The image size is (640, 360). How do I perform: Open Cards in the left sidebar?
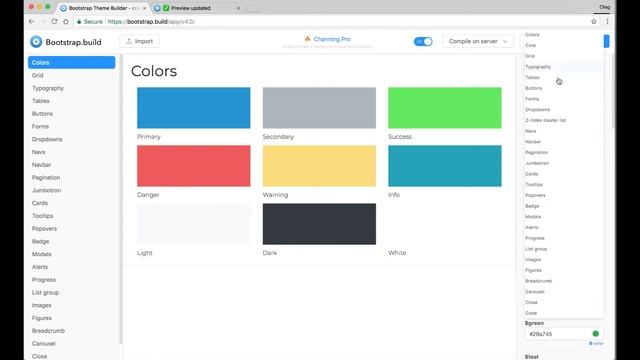(40, 203)
